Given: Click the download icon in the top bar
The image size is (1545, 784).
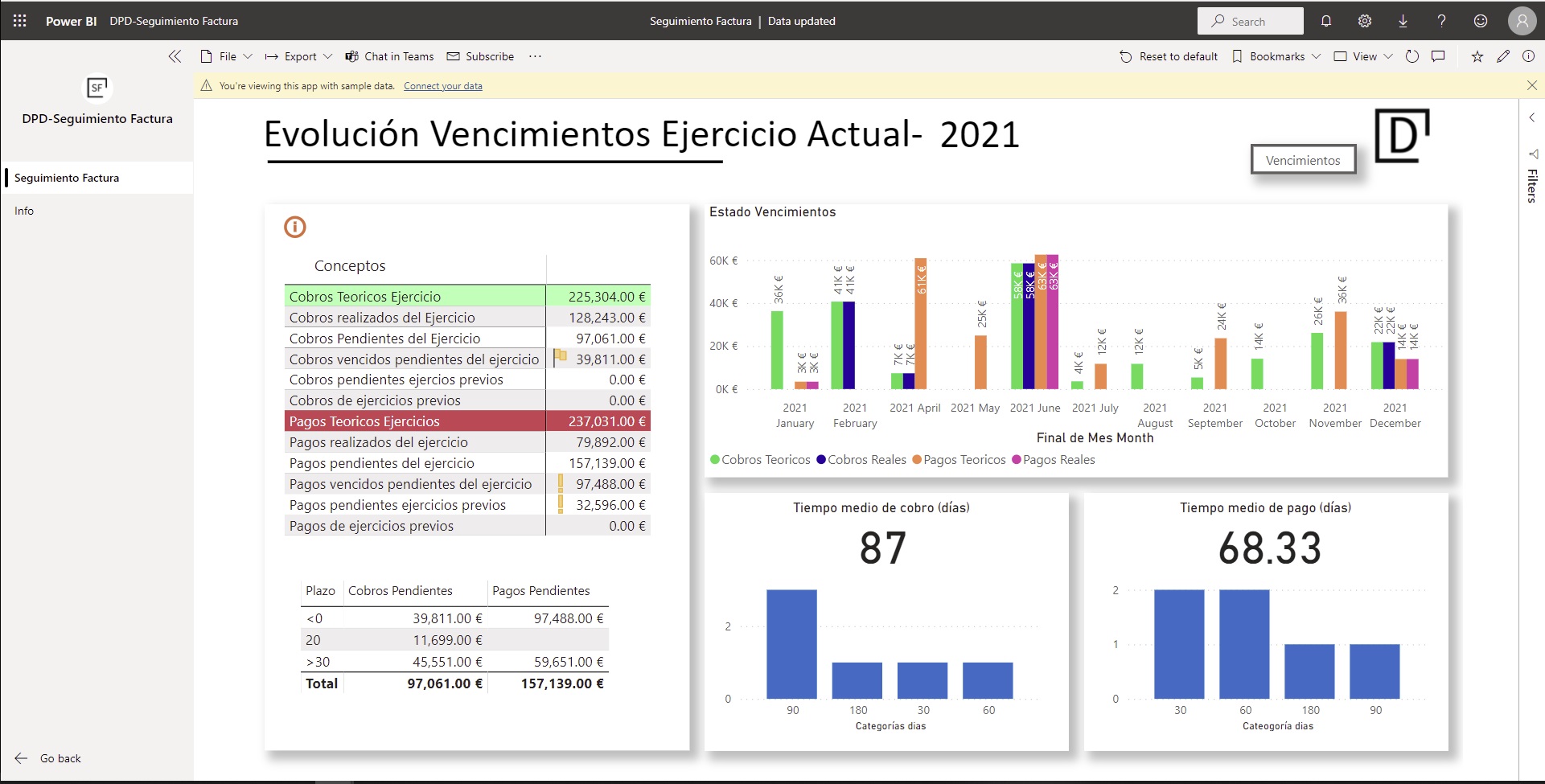Looking at the screenshot, I should pos(1403,21).
